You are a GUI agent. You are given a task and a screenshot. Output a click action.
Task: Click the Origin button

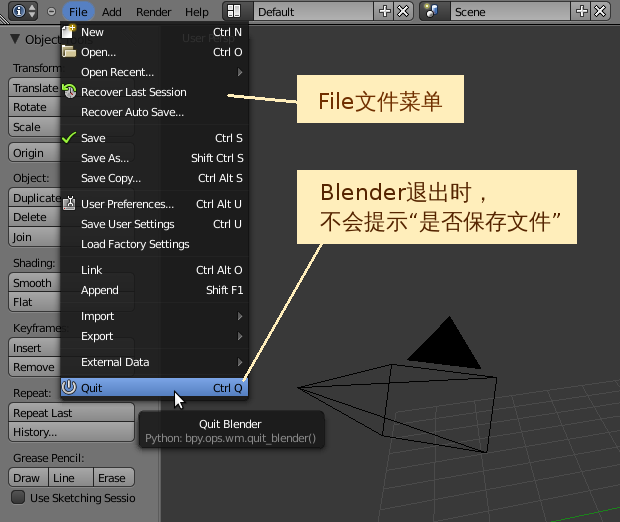coord(35,153)
